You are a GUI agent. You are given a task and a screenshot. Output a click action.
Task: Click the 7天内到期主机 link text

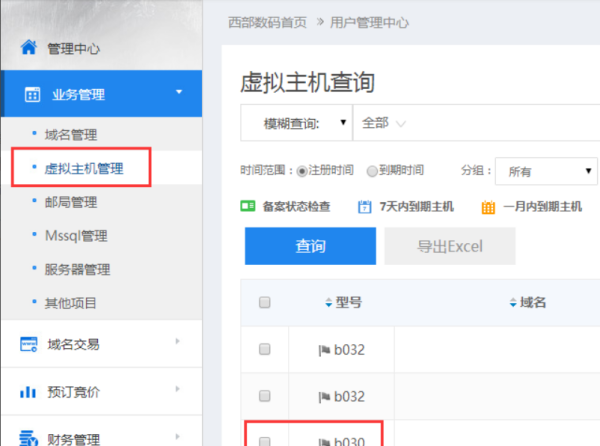pos(417,207)
